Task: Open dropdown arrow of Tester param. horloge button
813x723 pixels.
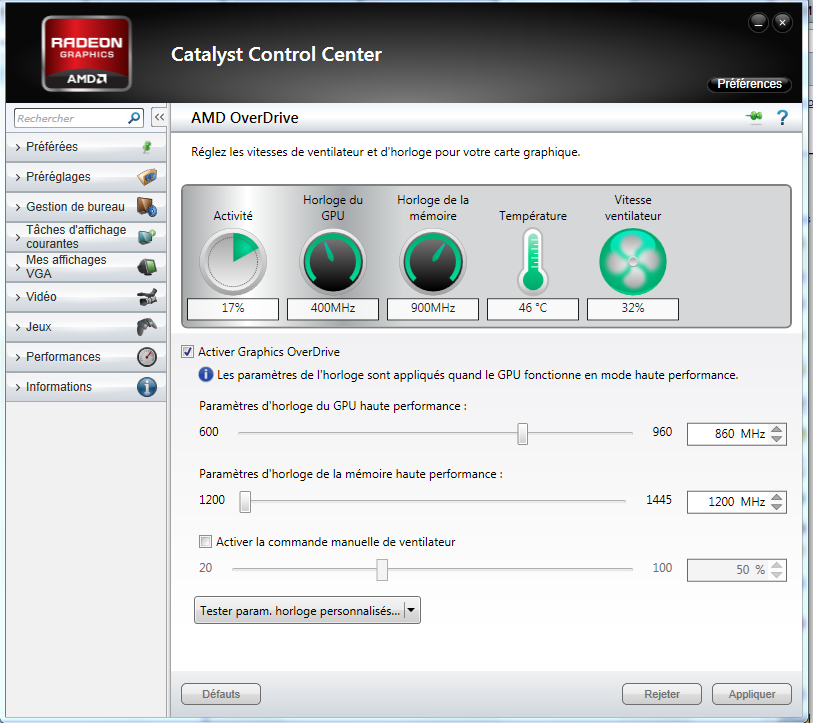Action: coord(412,610)
